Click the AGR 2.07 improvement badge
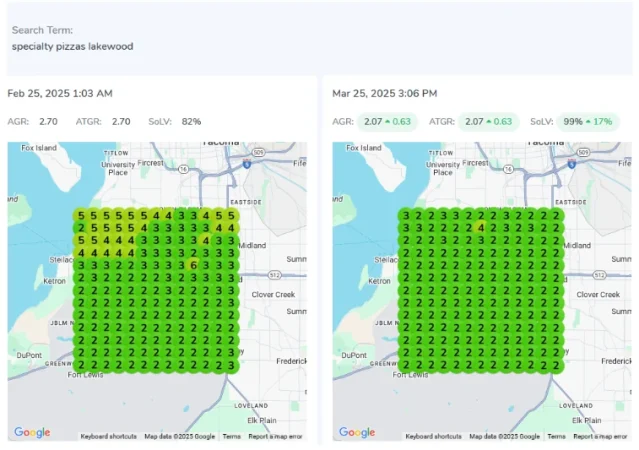 tap(390, 121)
